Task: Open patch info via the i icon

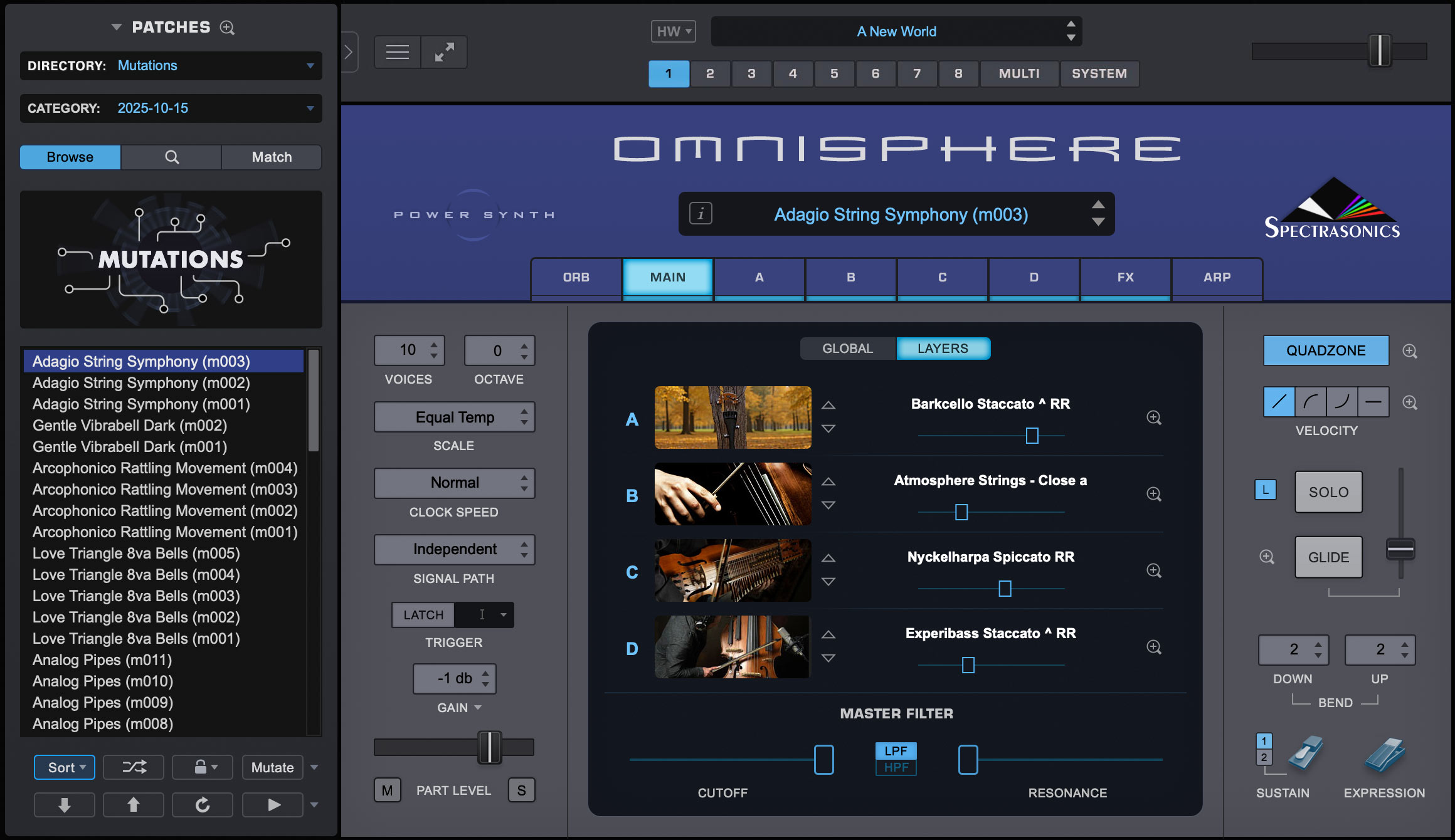Action: pyautogui.click(x=700, y=214)
